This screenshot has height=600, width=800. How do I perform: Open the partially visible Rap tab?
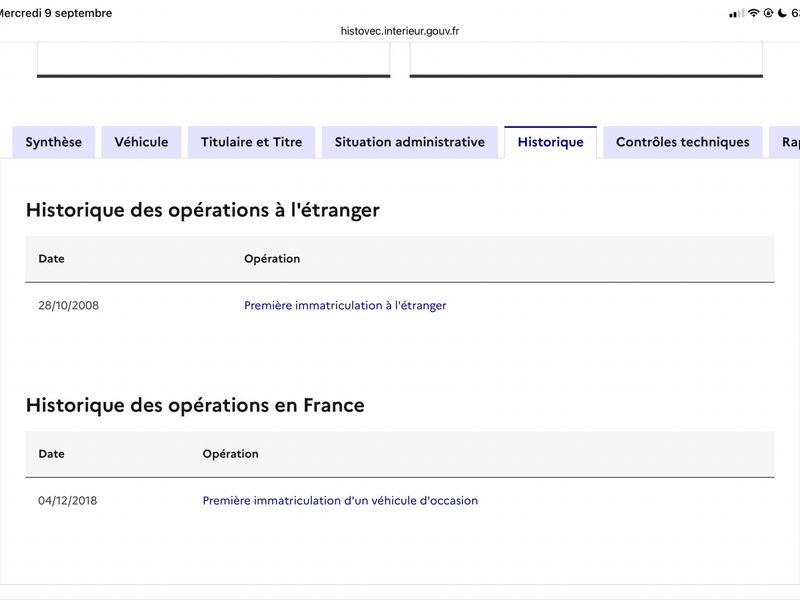(x=785, y=142)
